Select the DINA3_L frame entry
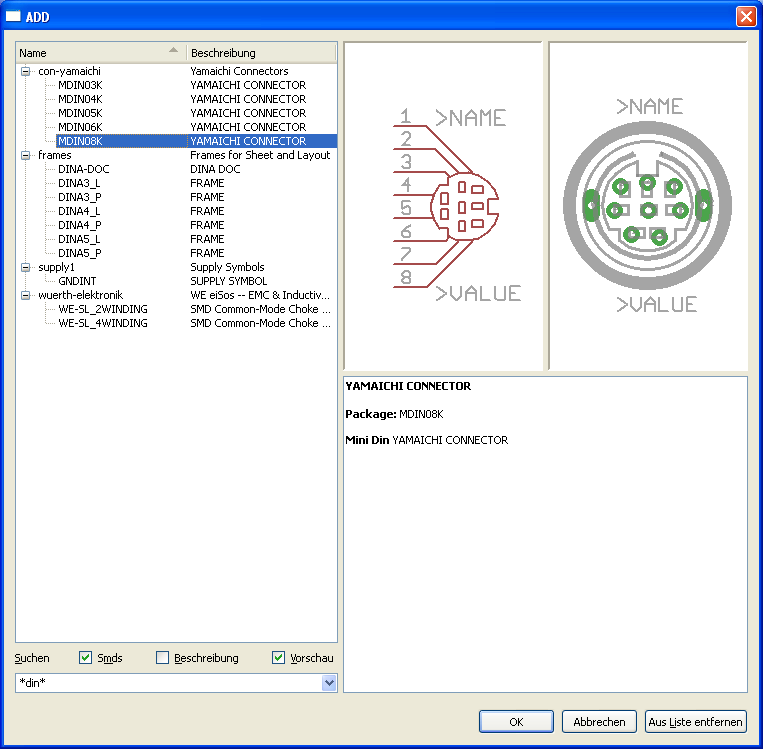 (79, 183)
